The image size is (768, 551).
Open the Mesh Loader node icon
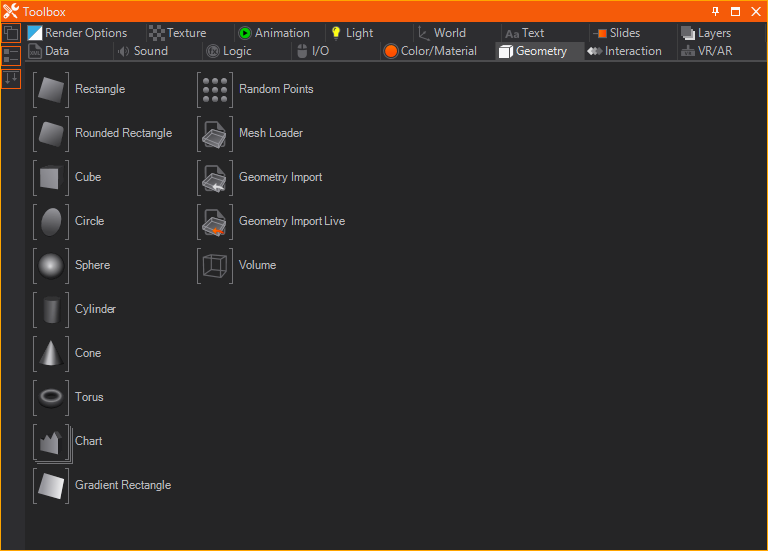point(215,133)
